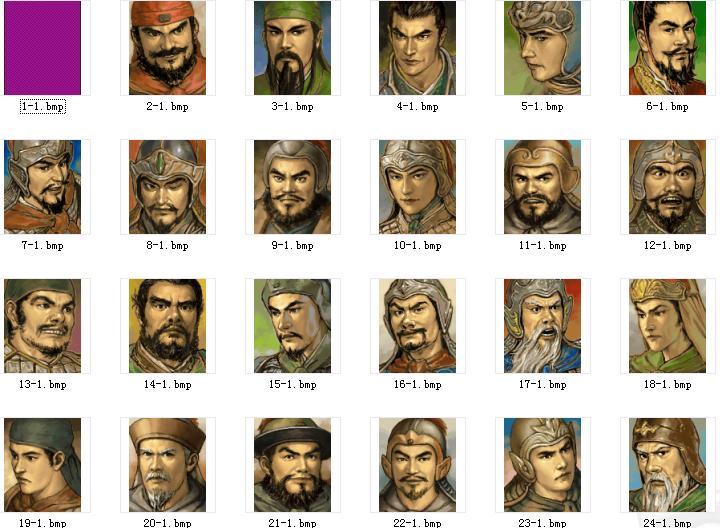The height and width of the screenshot is (528, 720).
Task: Open the 4-1.bmp bareheaded warrior portrait
Action: tap(417, 48)
